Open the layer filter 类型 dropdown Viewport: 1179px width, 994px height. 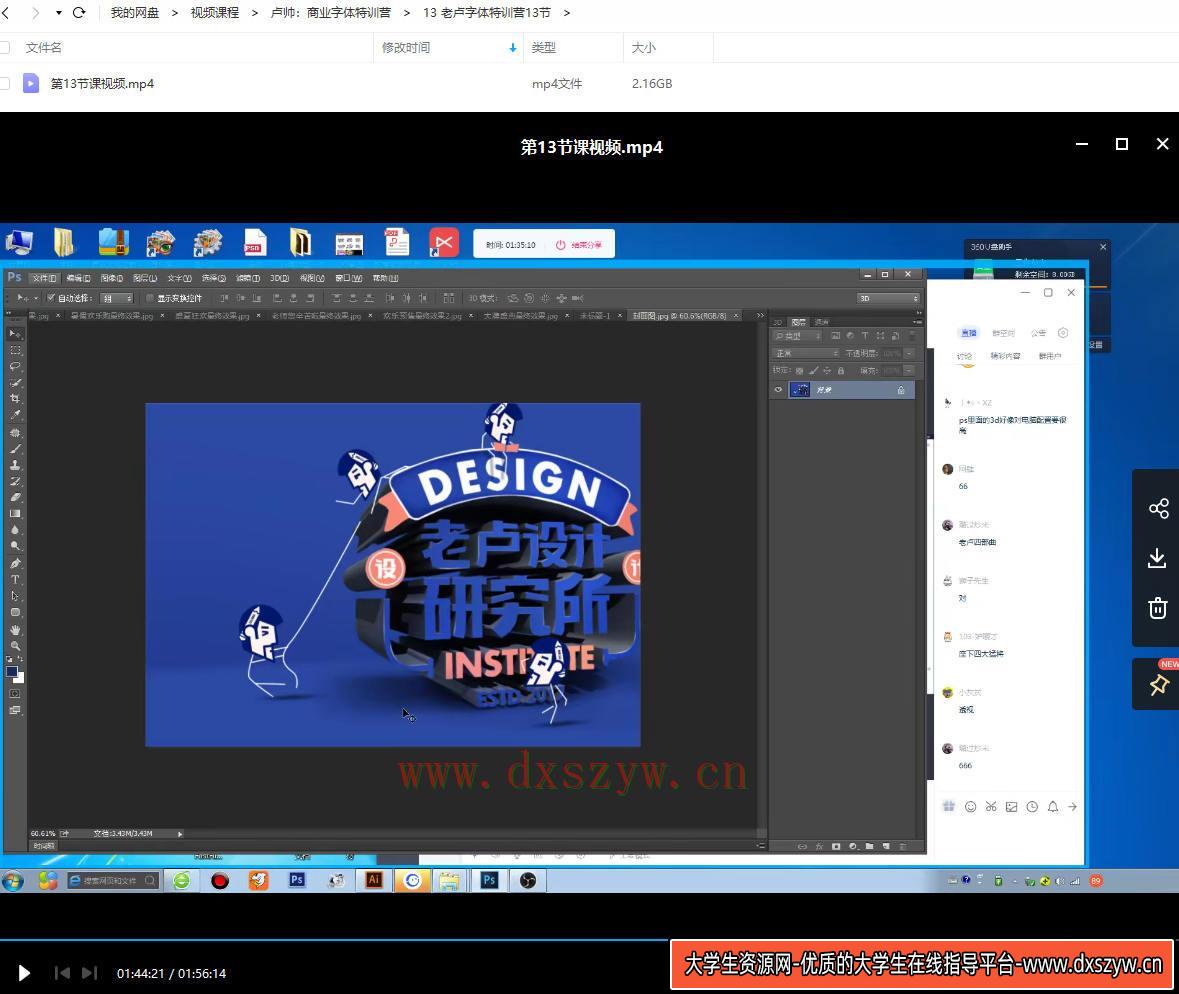tap(799, 336)
